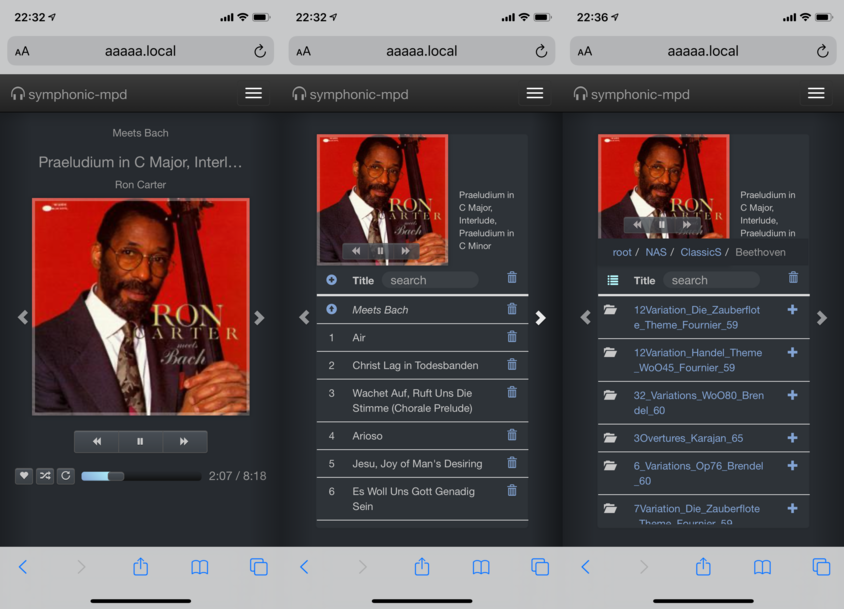Toggle shuffle playback mode
The width and height of the screenshot is (844, 609).
(45, 476)
